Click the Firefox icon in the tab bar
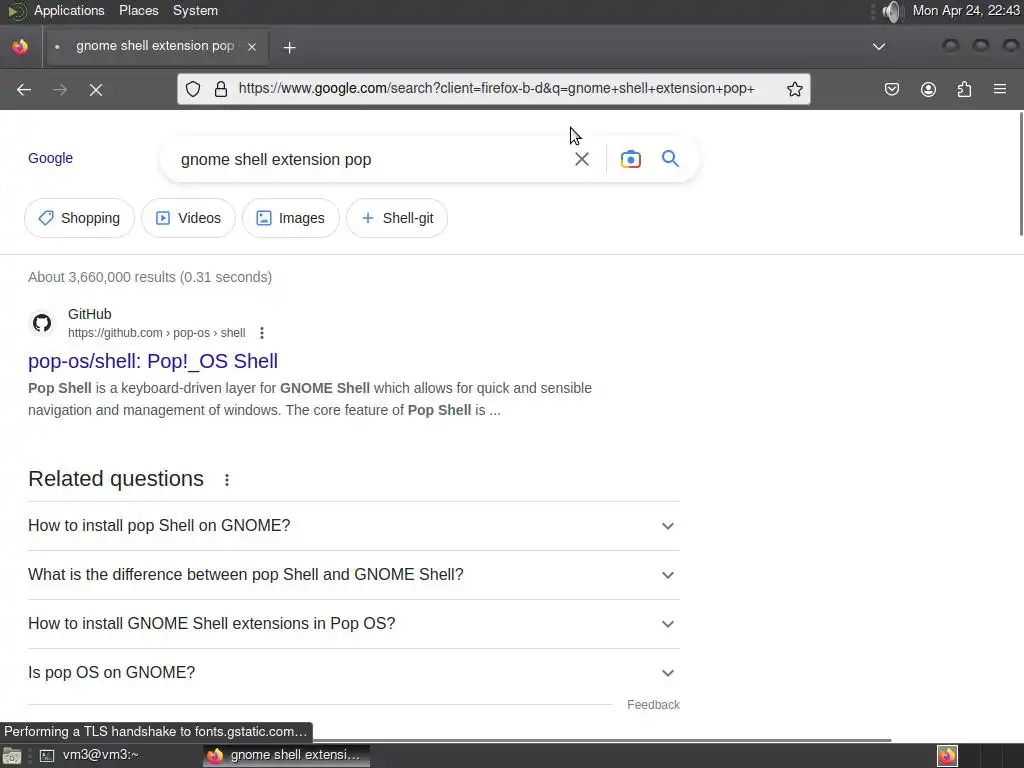This screenshot has width=1024, height=768. 20,47
